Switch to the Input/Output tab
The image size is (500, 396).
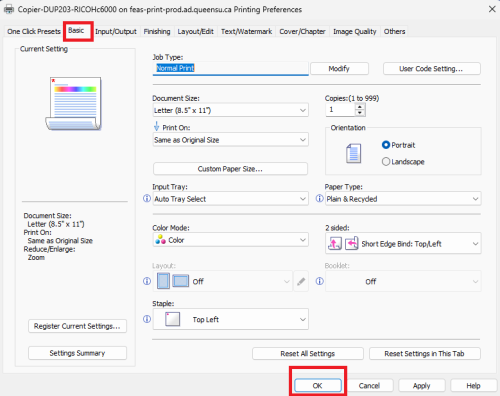click(x=116, y=31)
